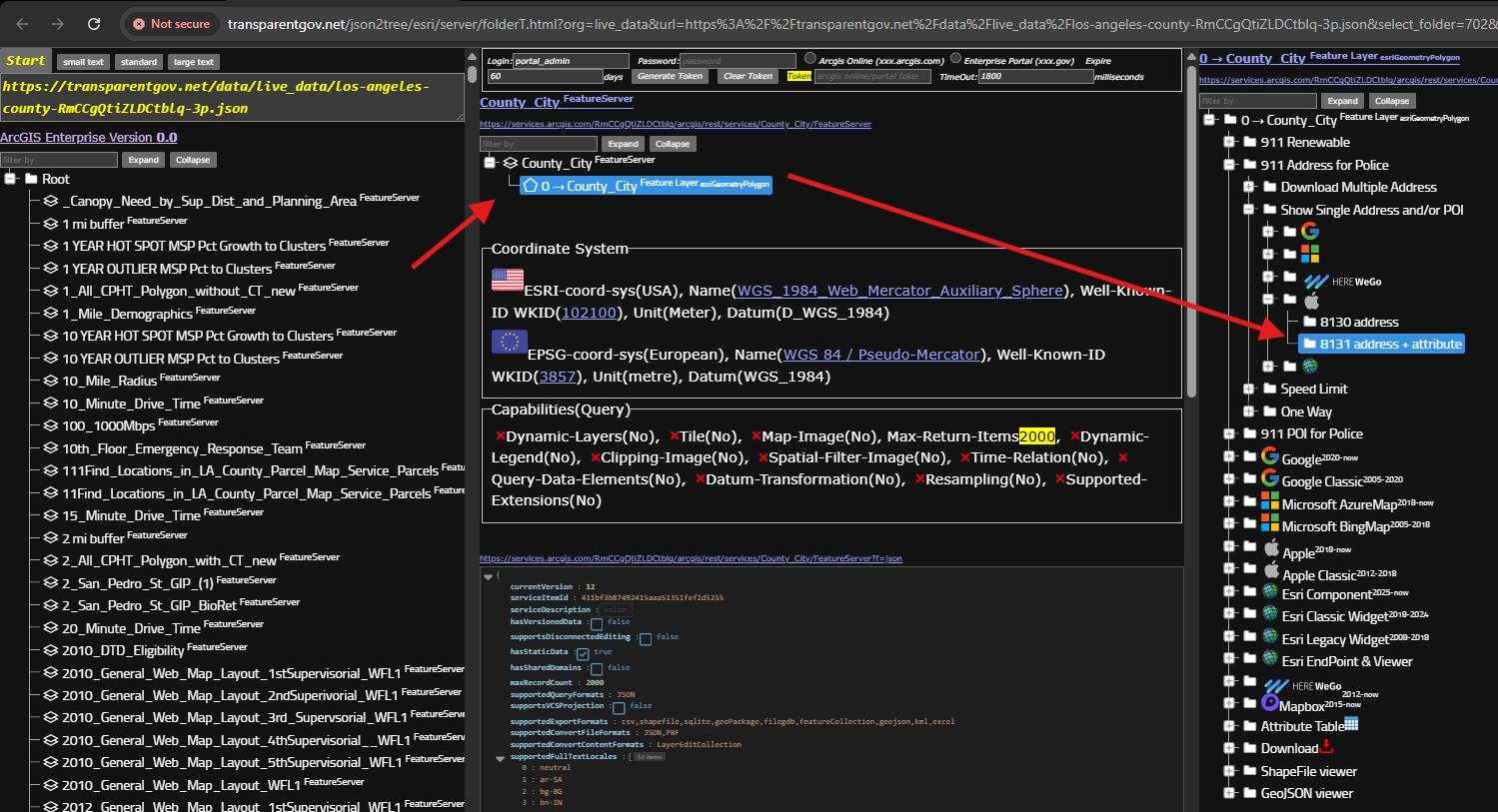Screen dimensions: 1498x812
Task: Reload the page with browser refresh icon
Action: pos(94,24)
